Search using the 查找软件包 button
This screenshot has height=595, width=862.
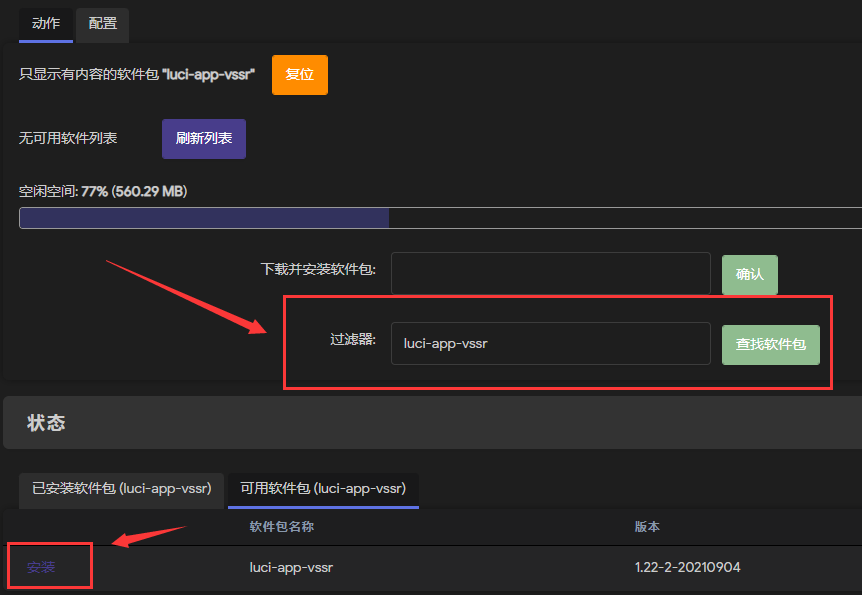point(771,345)
